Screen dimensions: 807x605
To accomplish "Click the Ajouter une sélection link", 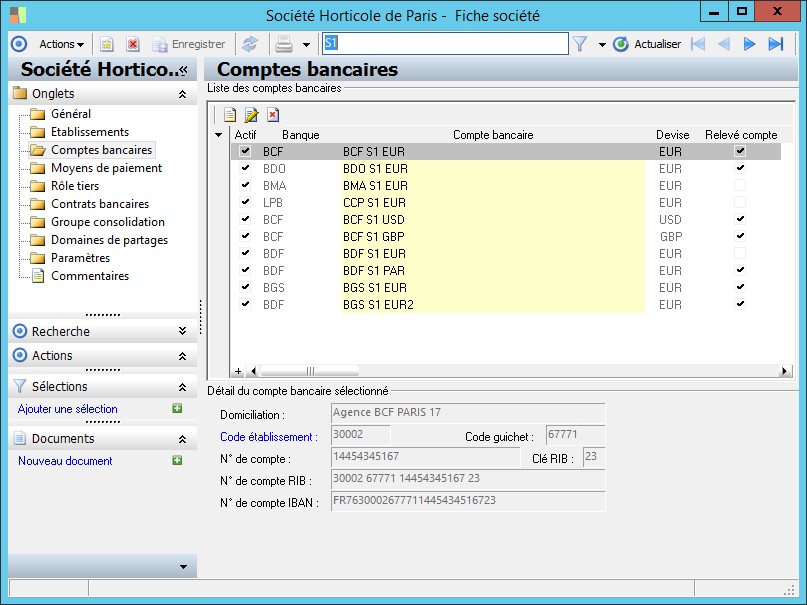I will pyautogui.click(x=68, y=409).
